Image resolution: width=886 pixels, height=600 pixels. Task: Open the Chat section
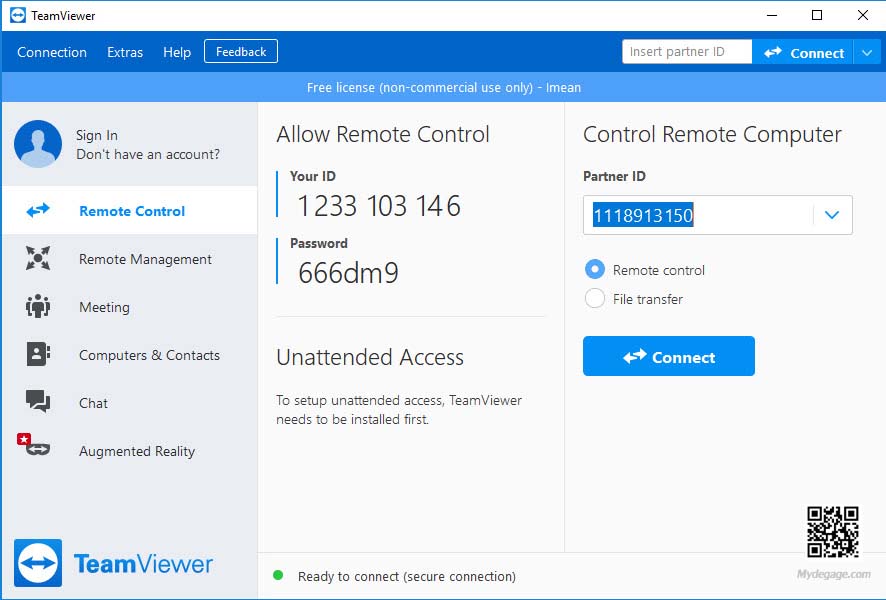(130, 403)
